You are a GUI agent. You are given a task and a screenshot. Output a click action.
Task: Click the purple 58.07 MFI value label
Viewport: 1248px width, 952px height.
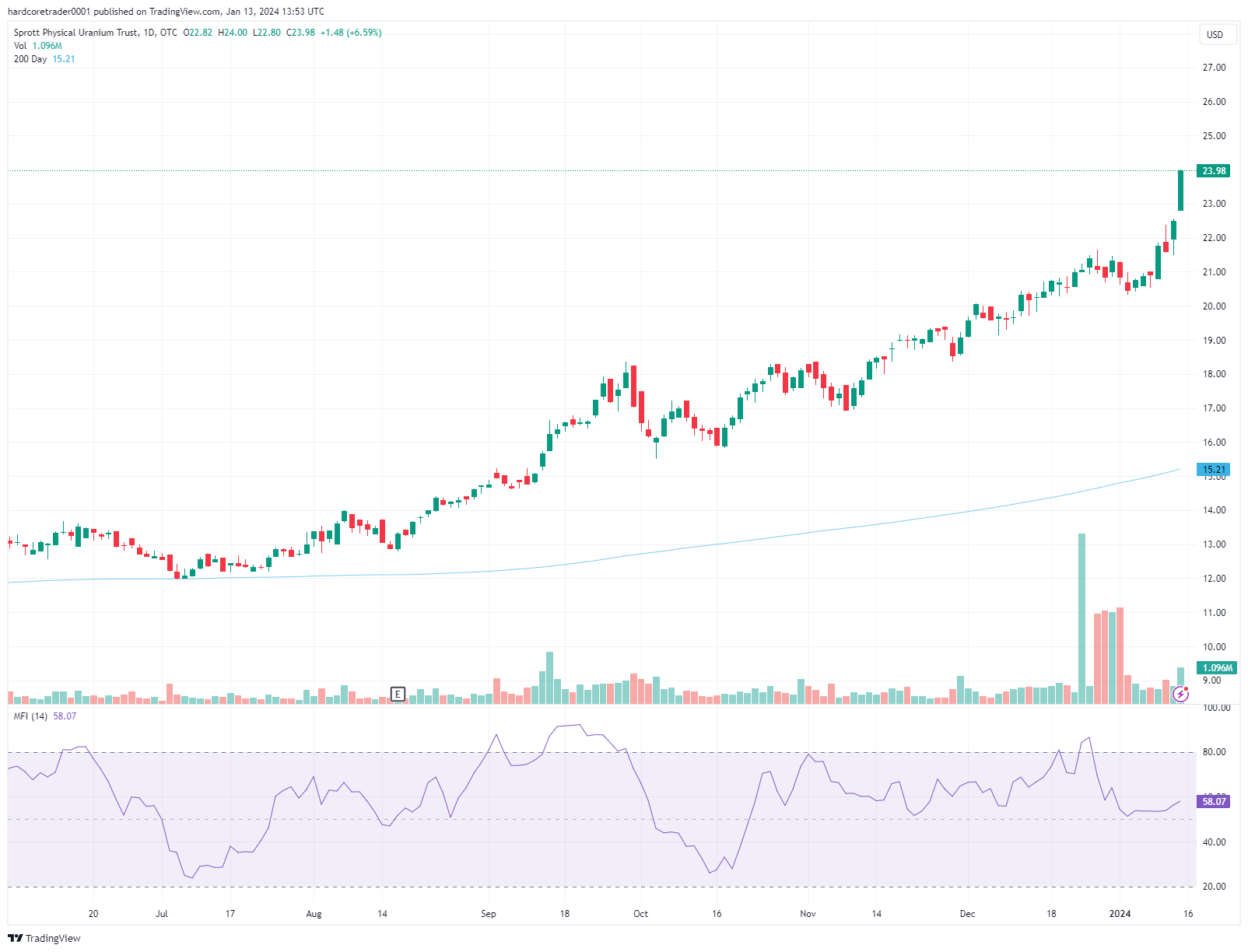click(x=1214, y=802)
